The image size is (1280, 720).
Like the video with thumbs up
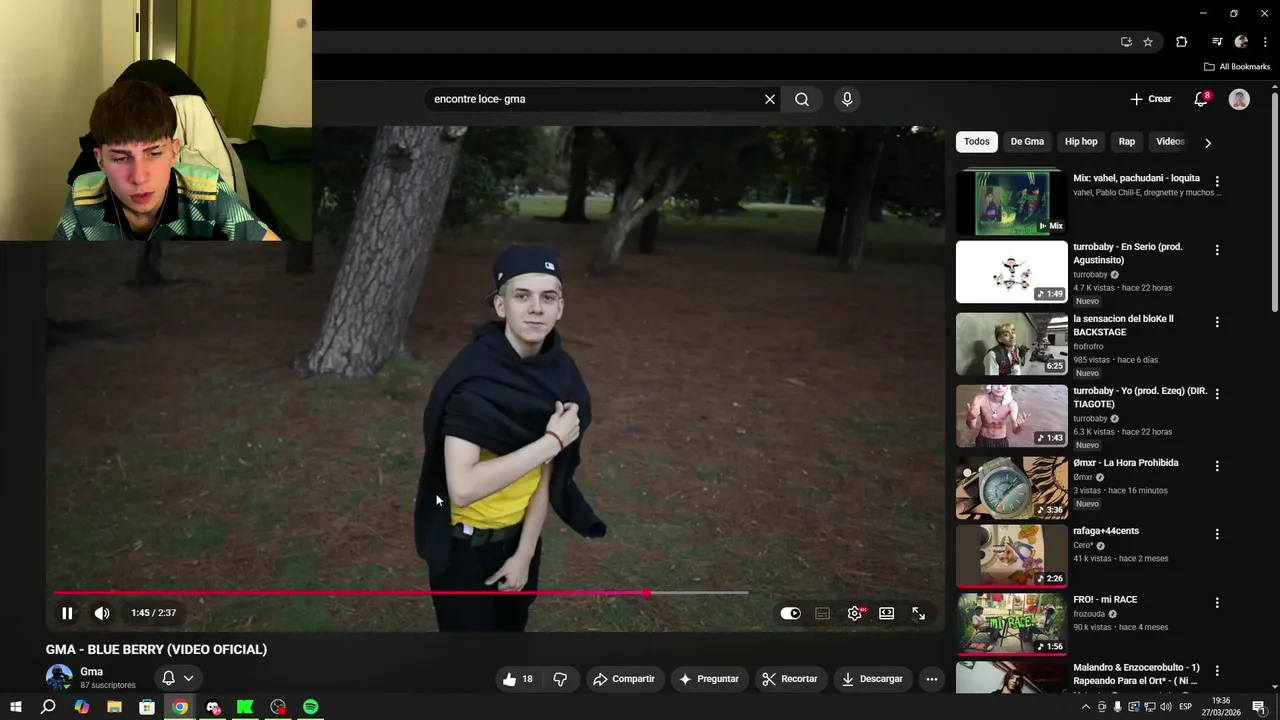point(518,679)
